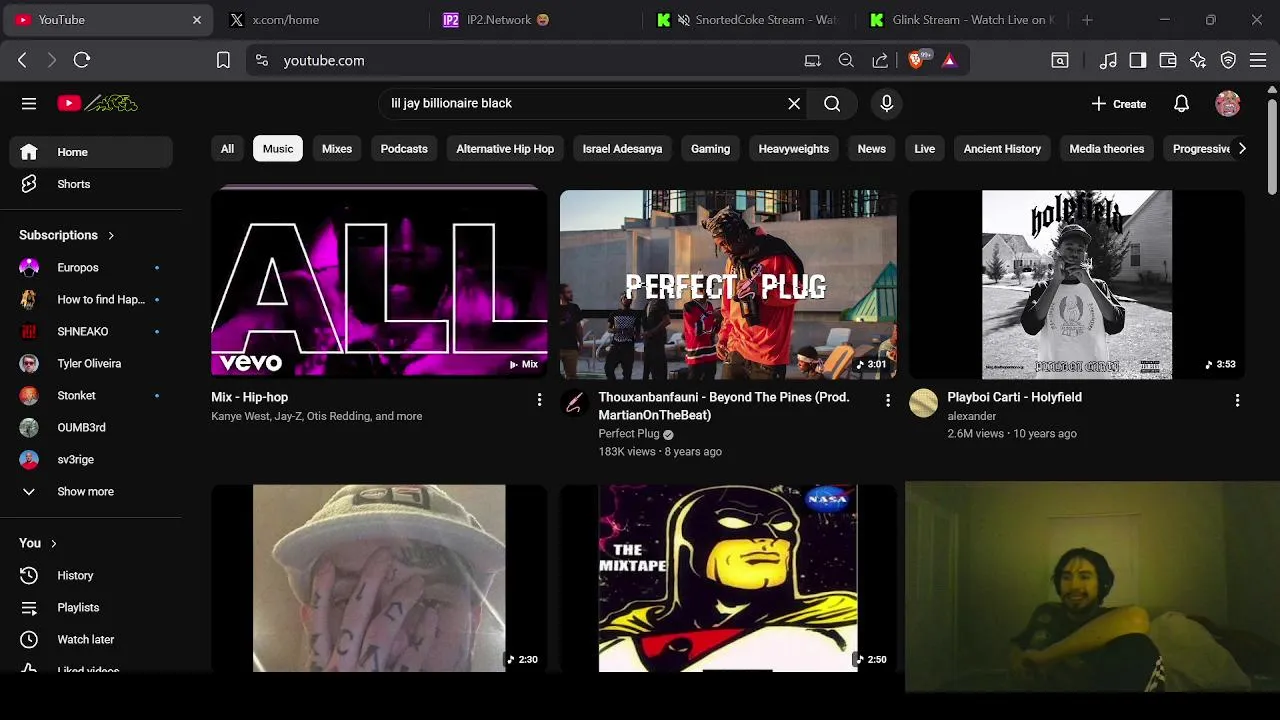Select the Podcasts filter chip
Viewport: 1280px width, 720px height.
(x=404, y=149)
